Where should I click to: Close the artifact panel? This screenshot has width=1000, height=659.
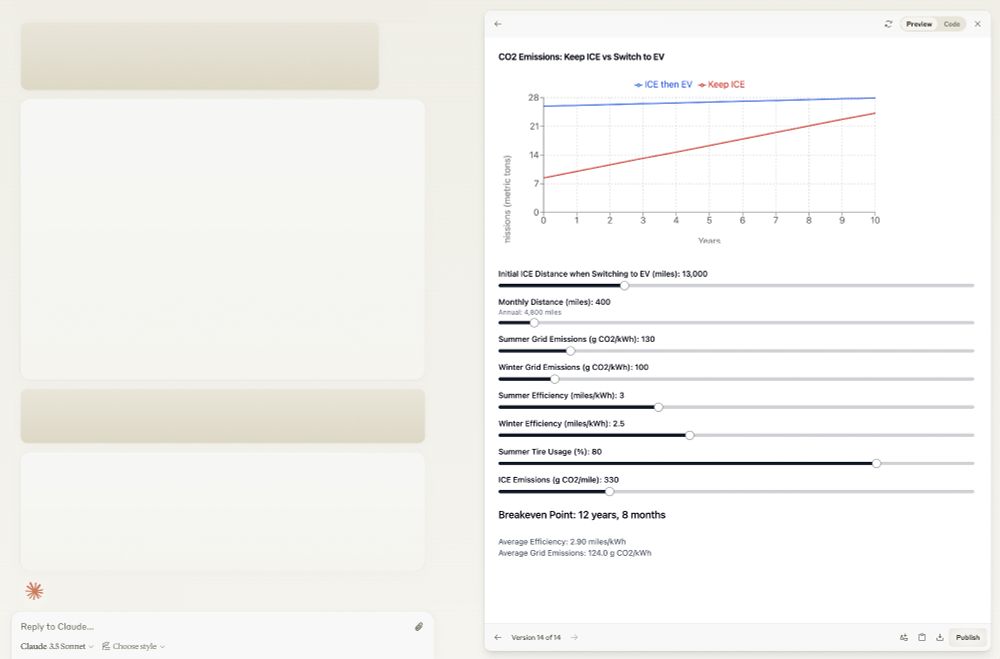978,23
